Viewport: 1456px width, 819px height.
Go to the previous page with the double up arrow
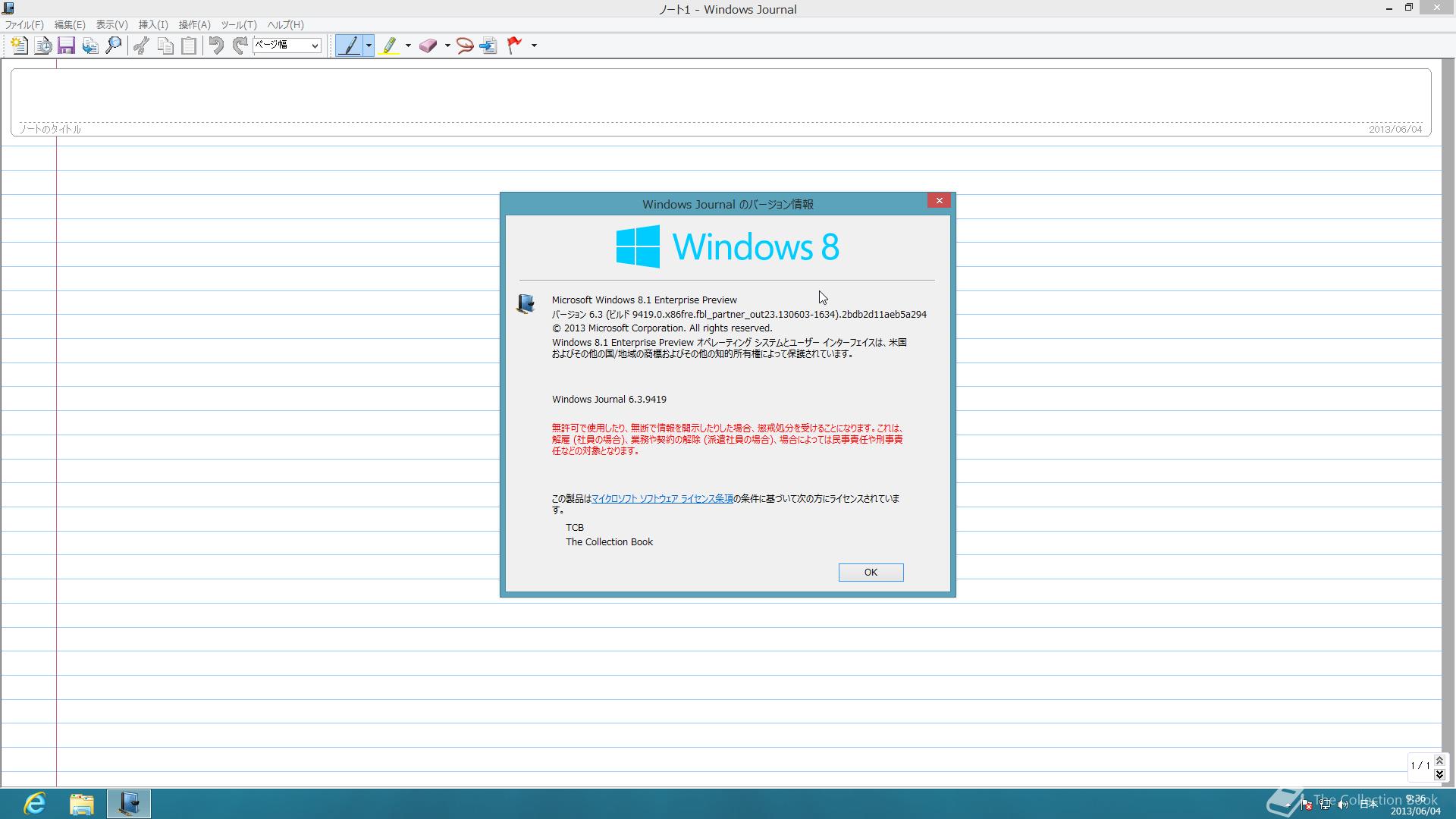(x=1439, y=761)
